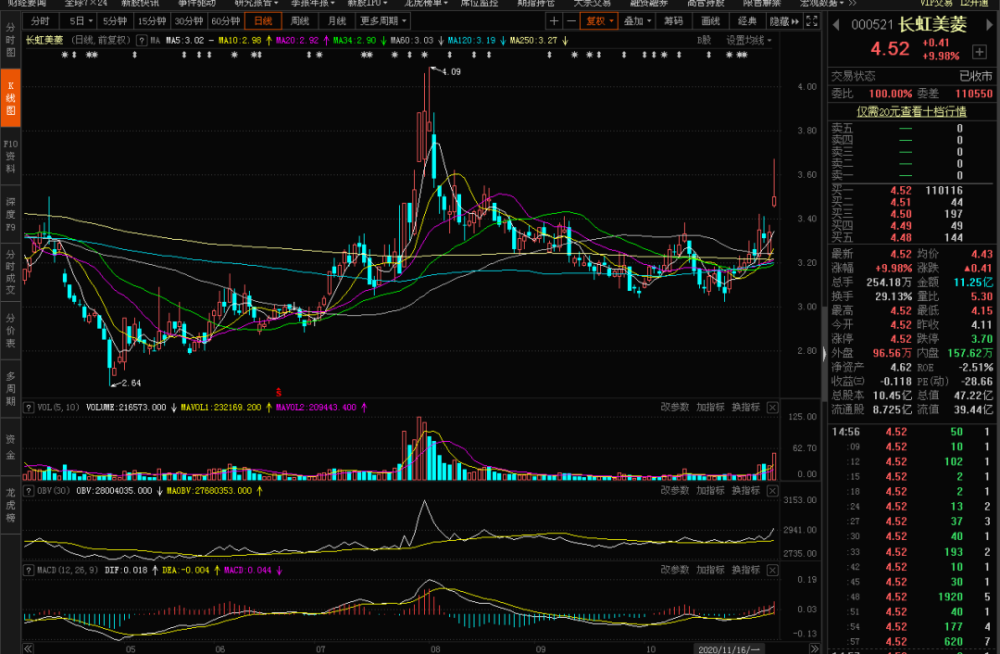1000x654 pixels.
Task: Close the MACD indicator panel
Action: pos(772,570)
